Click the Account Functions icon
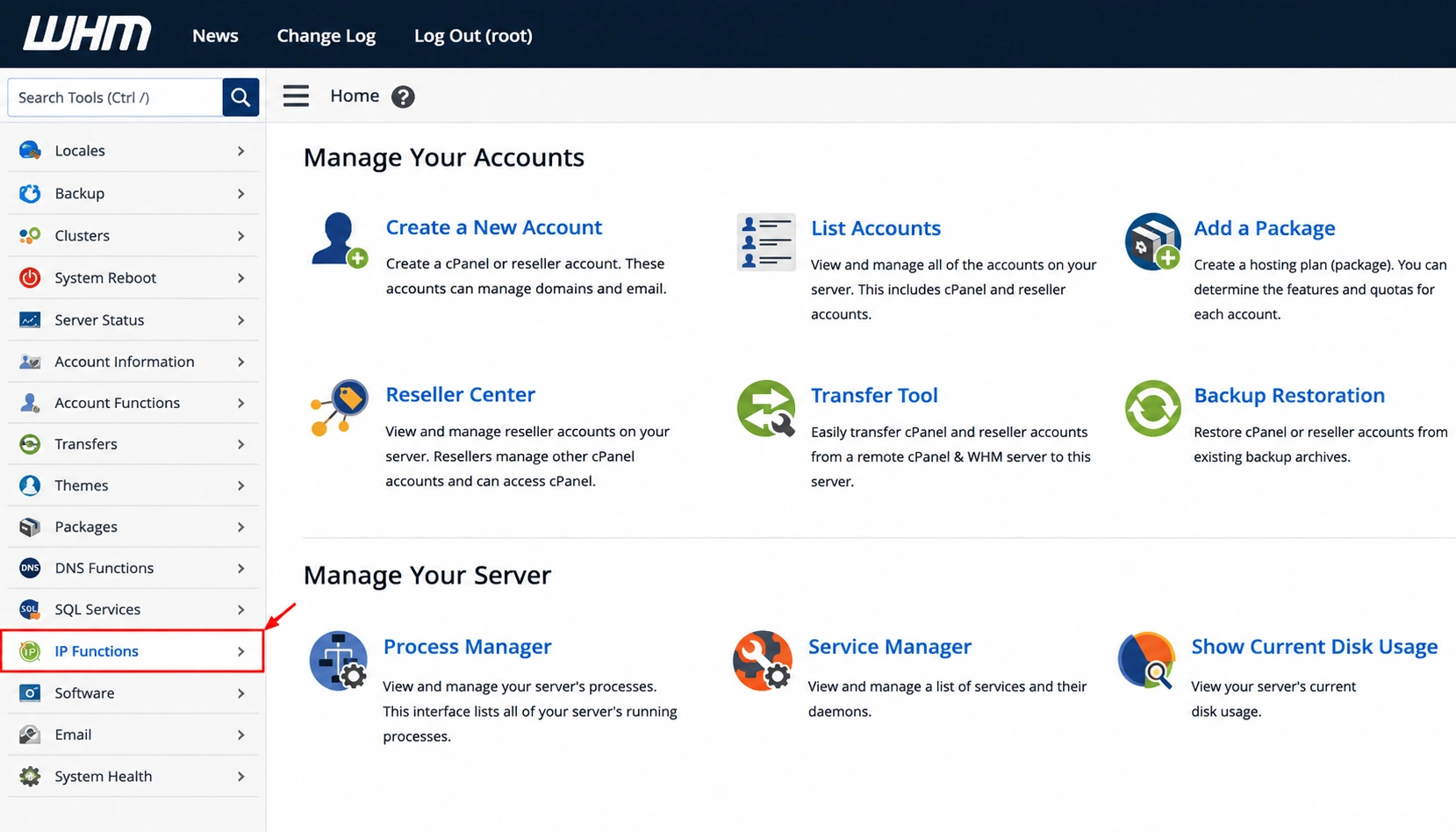Viewport: 1456px width, 832px height. [30, 403]
